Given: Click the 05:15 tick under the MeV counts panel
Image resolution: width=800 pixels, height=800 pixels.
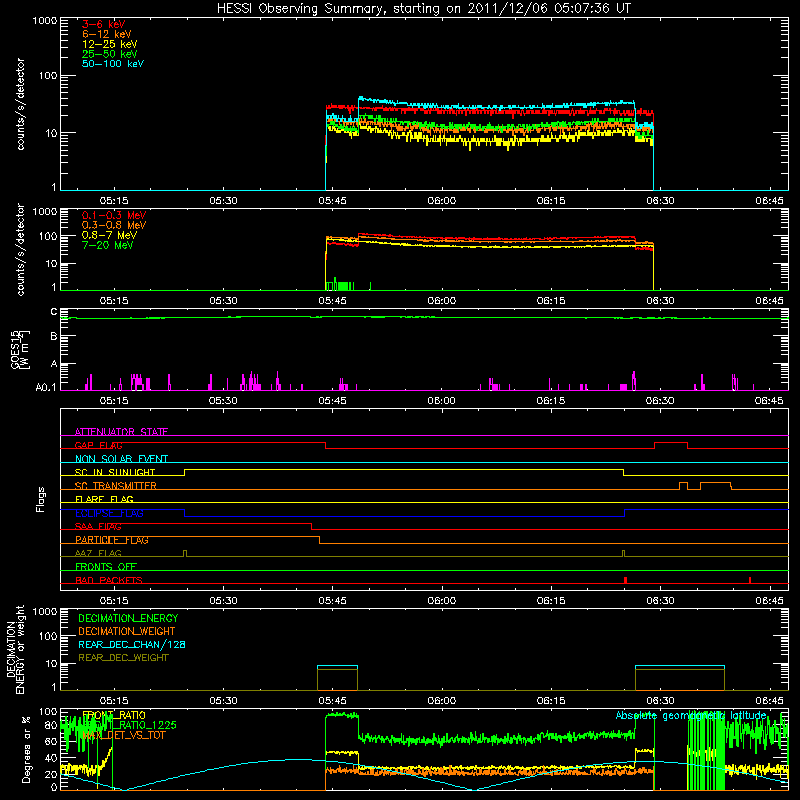Looking at the screenshot, I should click(114, 301).
